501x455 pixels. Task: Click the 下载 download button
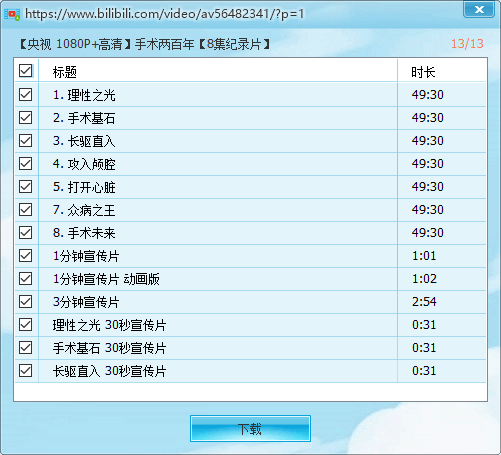(x=250, y=429)
